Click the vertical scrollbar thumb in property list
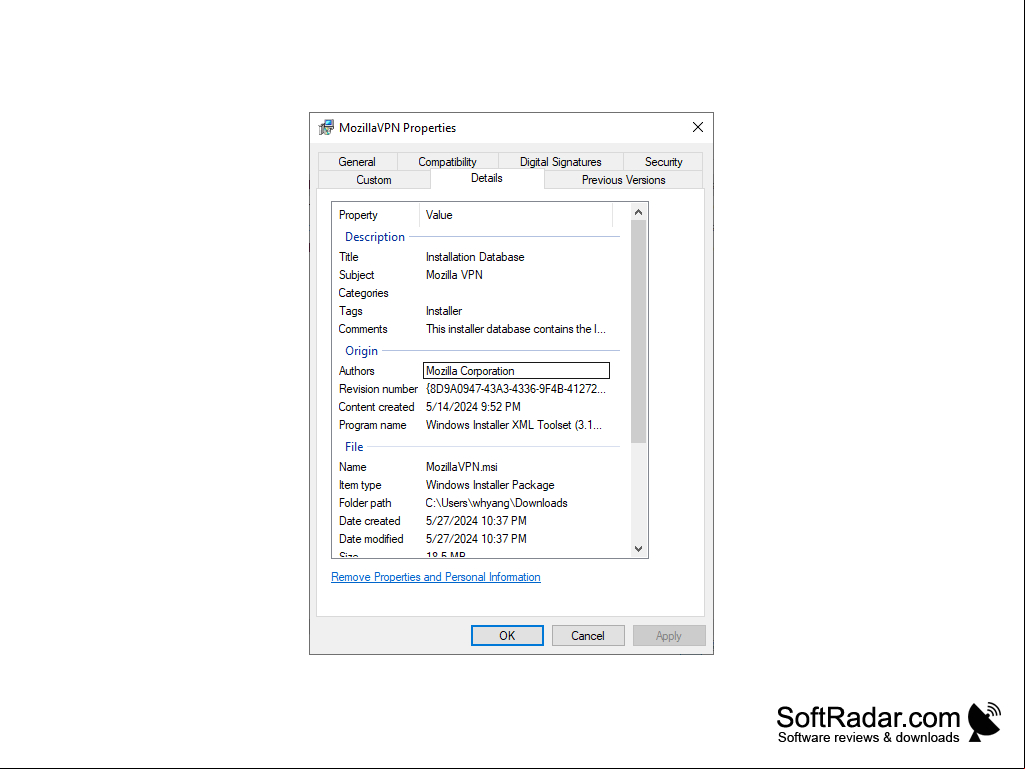1025x769 pixels. point(639,332)
